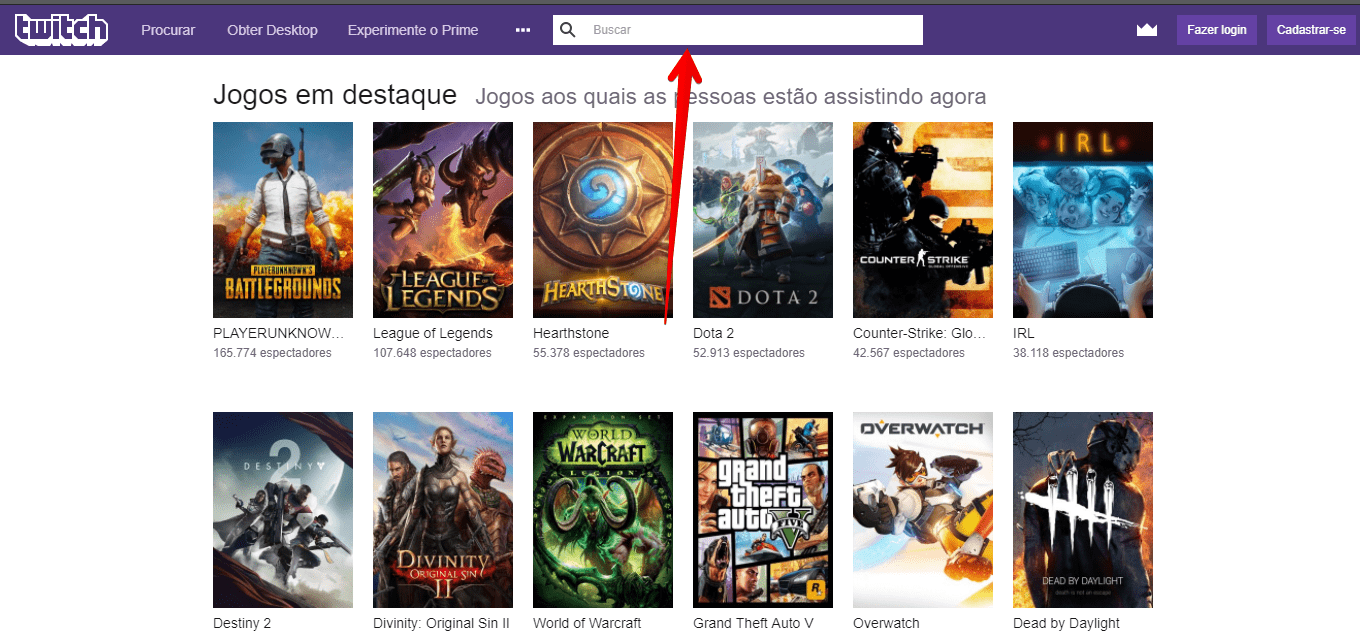Open the PLAYERUNKNOWN'S BATTLEGROUNDS cover
Image resolution: width=1360 pixels, height=633 pixels.
(x=283, y=220)
